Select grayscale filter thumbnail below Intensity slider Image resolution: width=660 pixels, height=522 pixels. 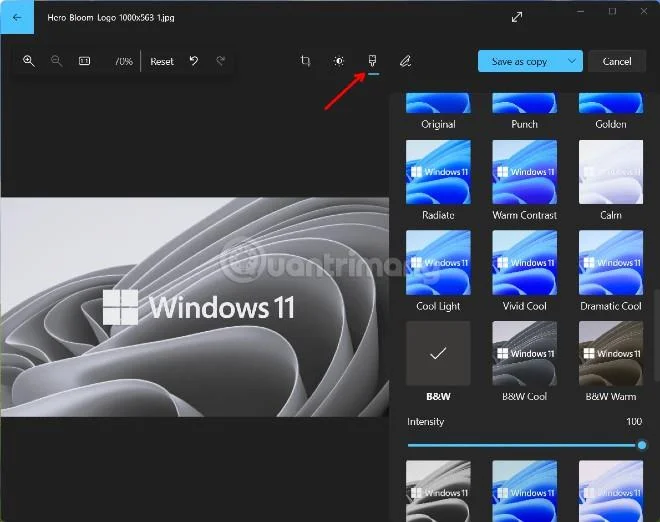tap(438, 491)
